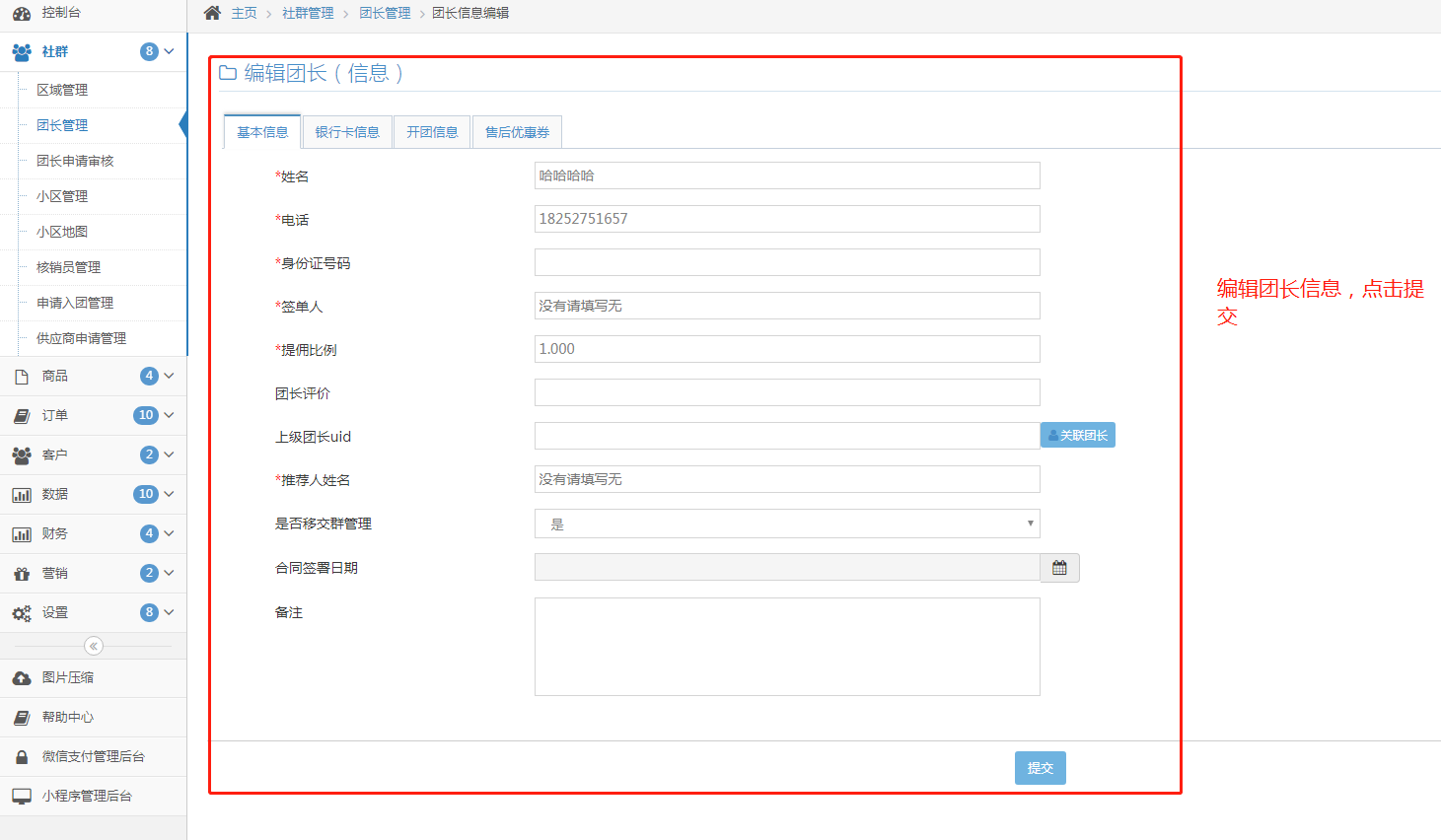Collapse the sidebar with double-arrow icon
Image resolution: width=1441 pixels, height=840 pixels.
(x=94, y=646)
